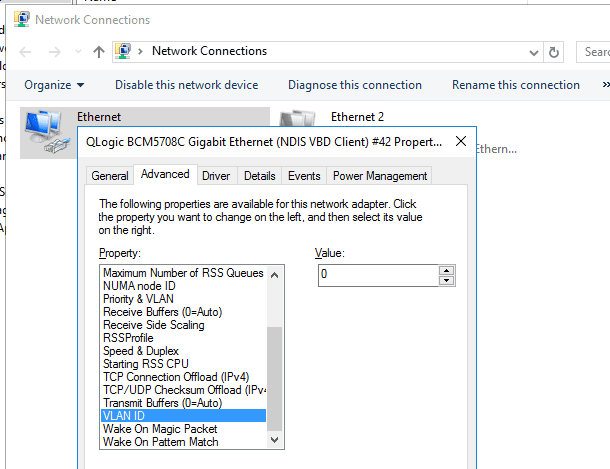Select Starting RSS CPU property
Screen dimensions: 610x469
183,364
